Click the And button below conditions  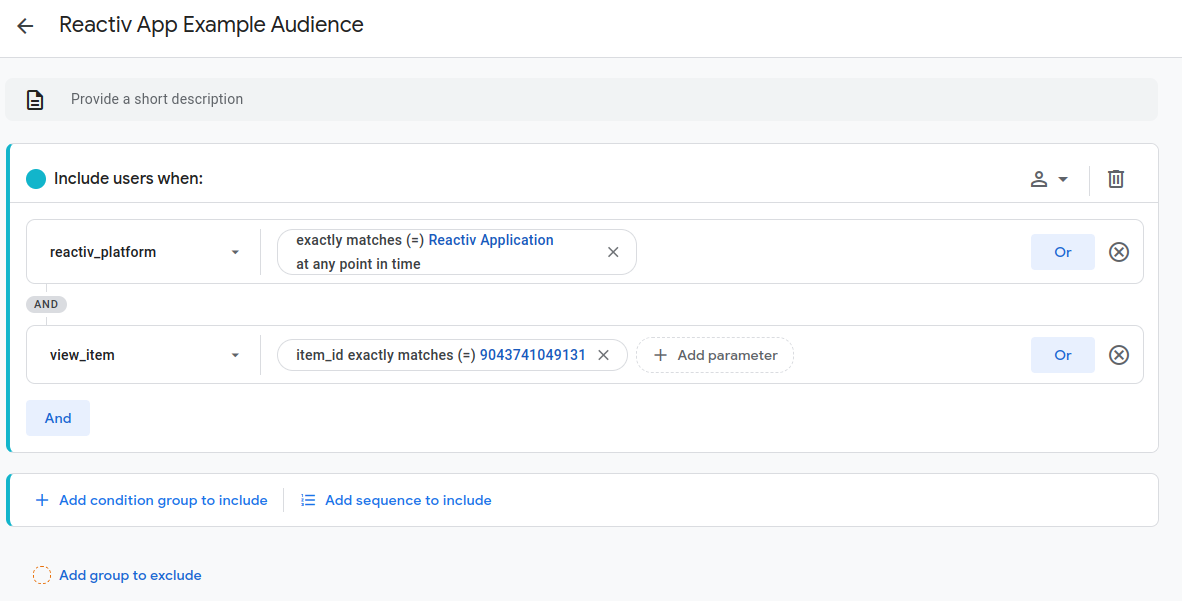click(x=58, y=418)
